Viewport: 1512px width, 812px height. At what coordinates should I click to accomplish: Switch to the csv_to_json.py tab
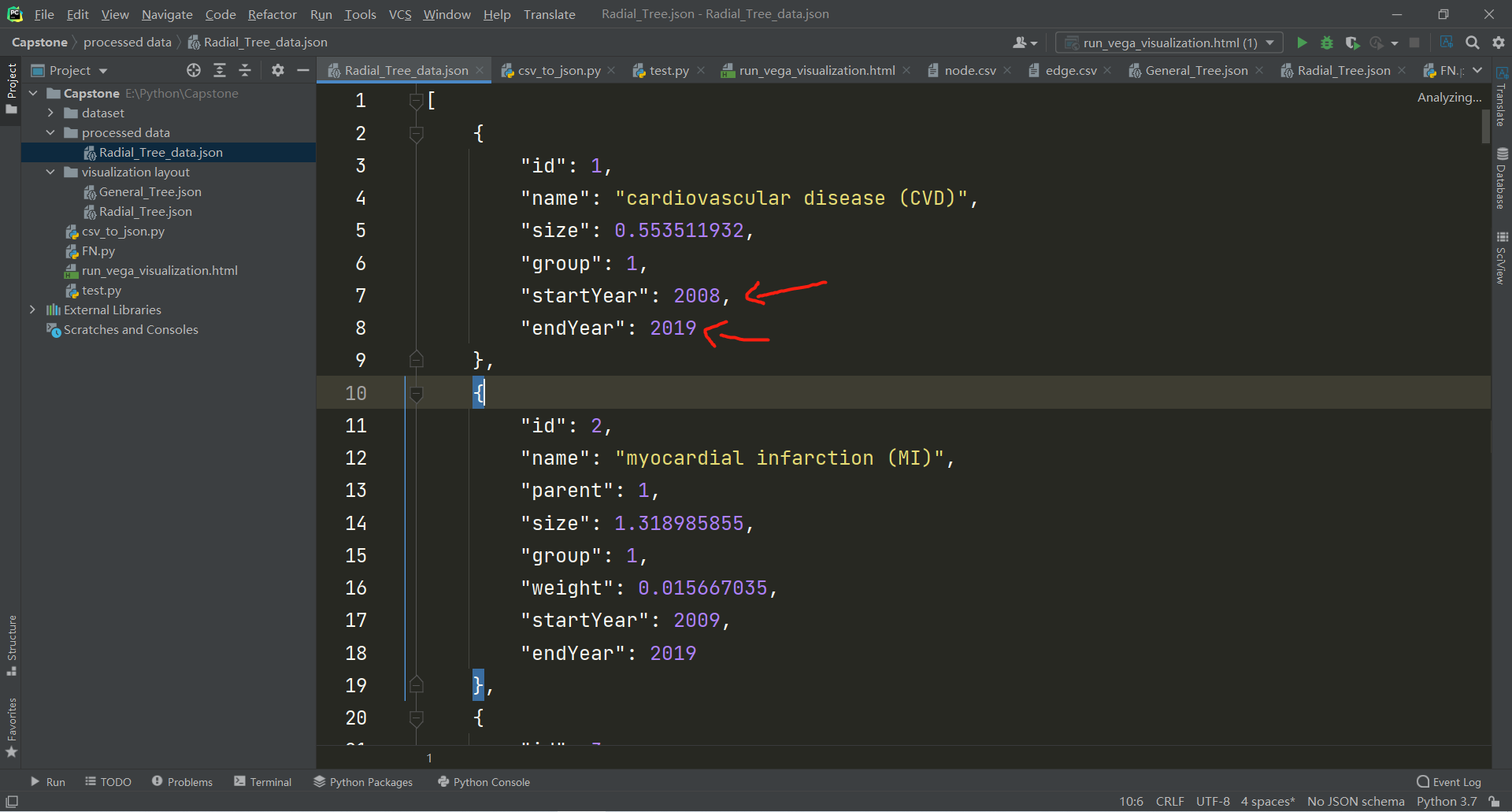coord(559,70)
